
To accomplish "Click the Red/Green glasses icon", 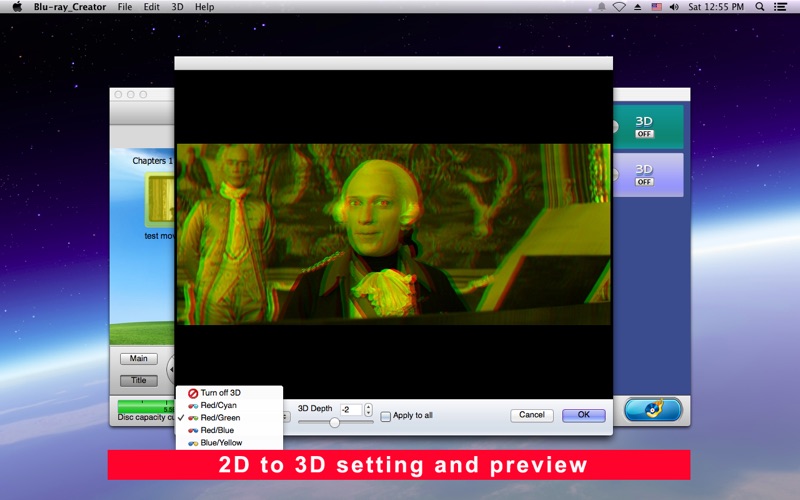I will tap(193, 418).
